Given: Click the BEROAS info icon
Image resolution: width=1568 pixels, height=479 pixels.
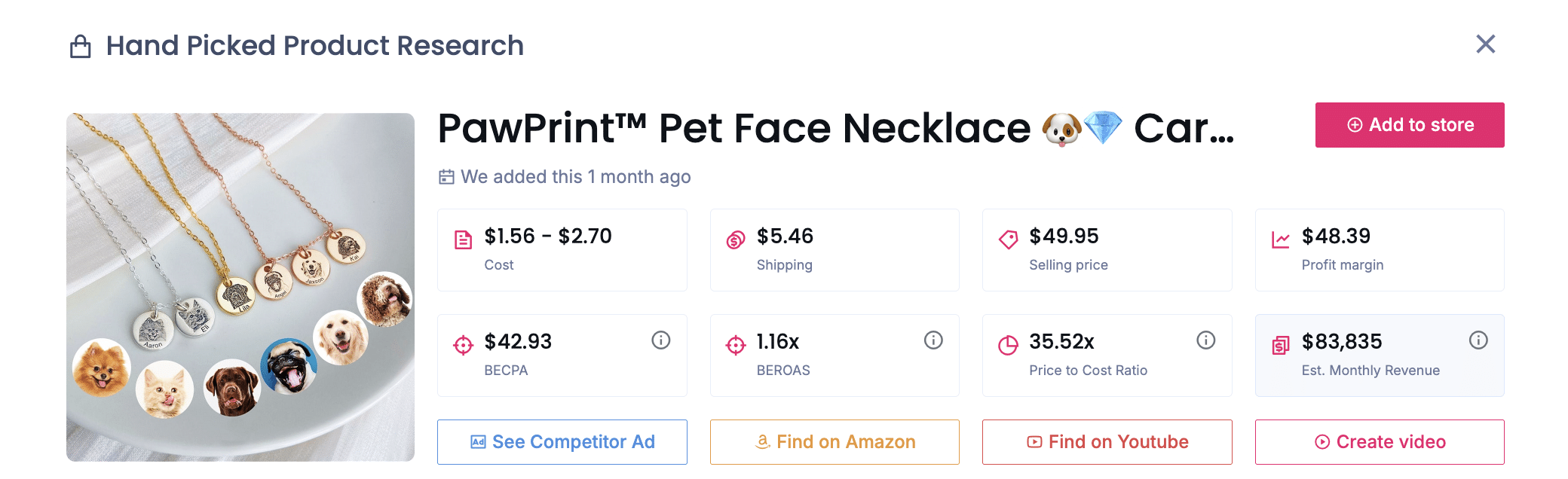Looking at the screenshot, I should (933, 340).
